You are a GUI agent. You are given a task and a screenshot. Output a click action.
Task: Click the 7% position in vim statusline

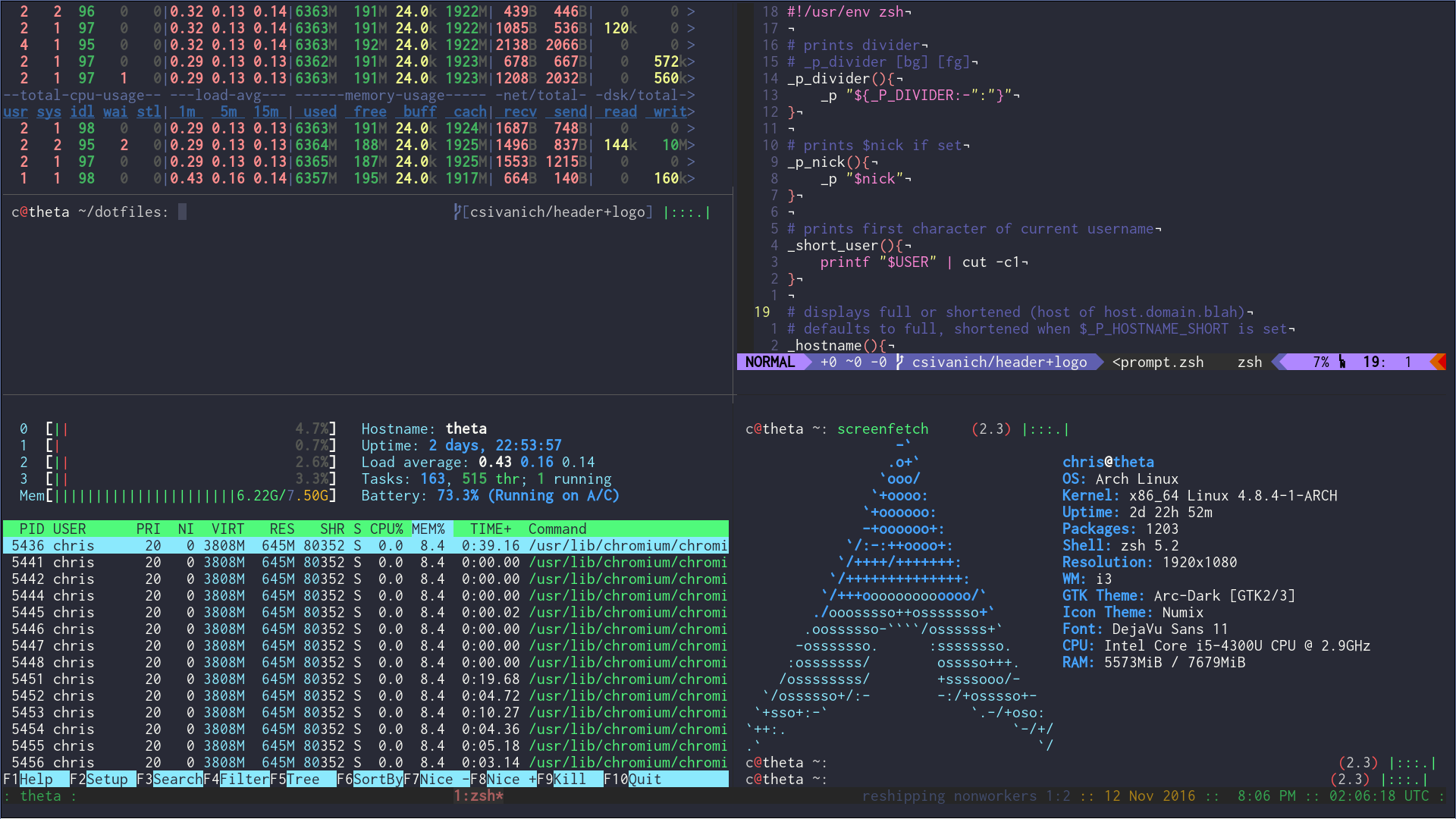pyautogui.click(x=1321, y=362)
